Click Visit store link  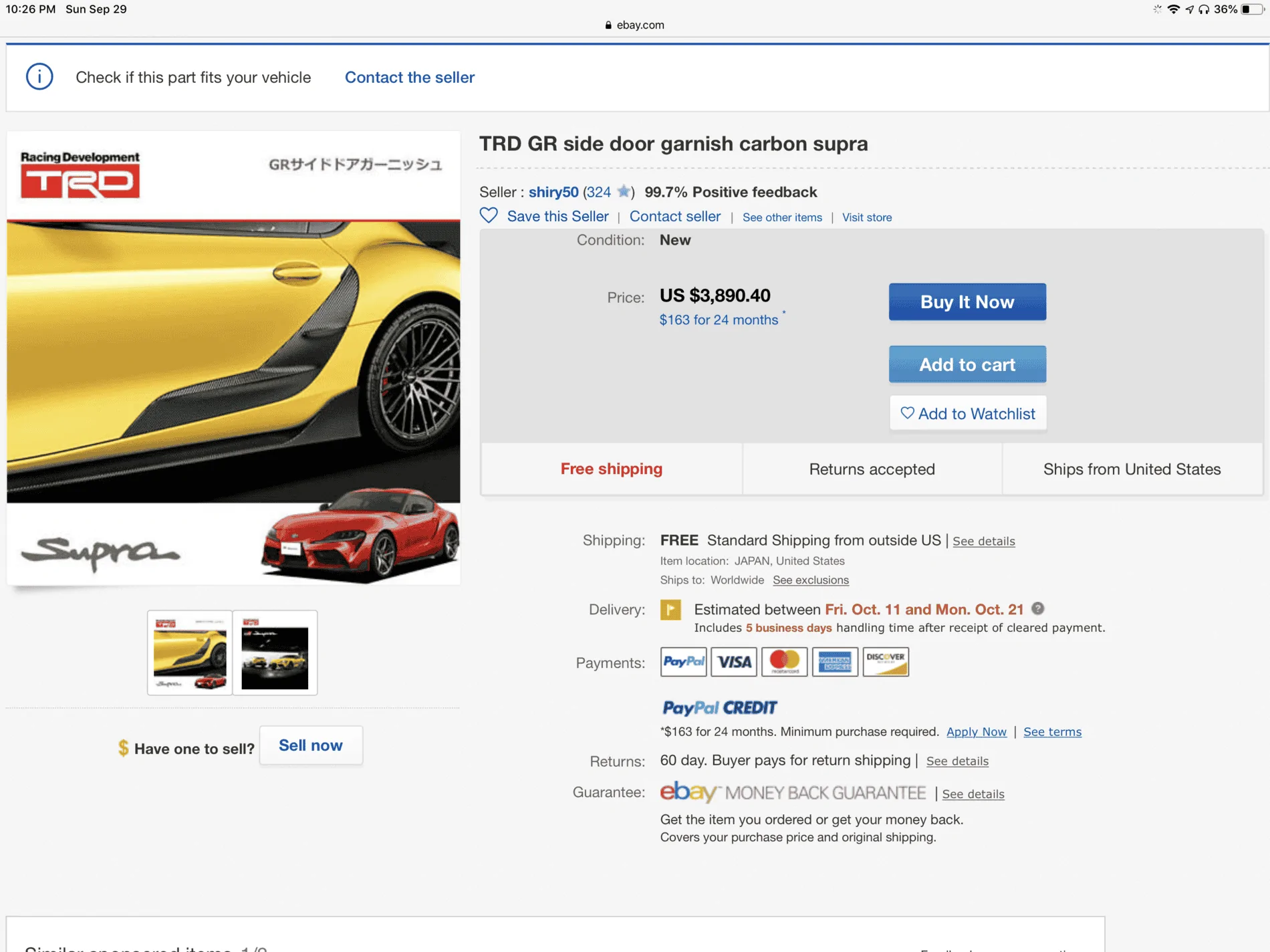867,217
